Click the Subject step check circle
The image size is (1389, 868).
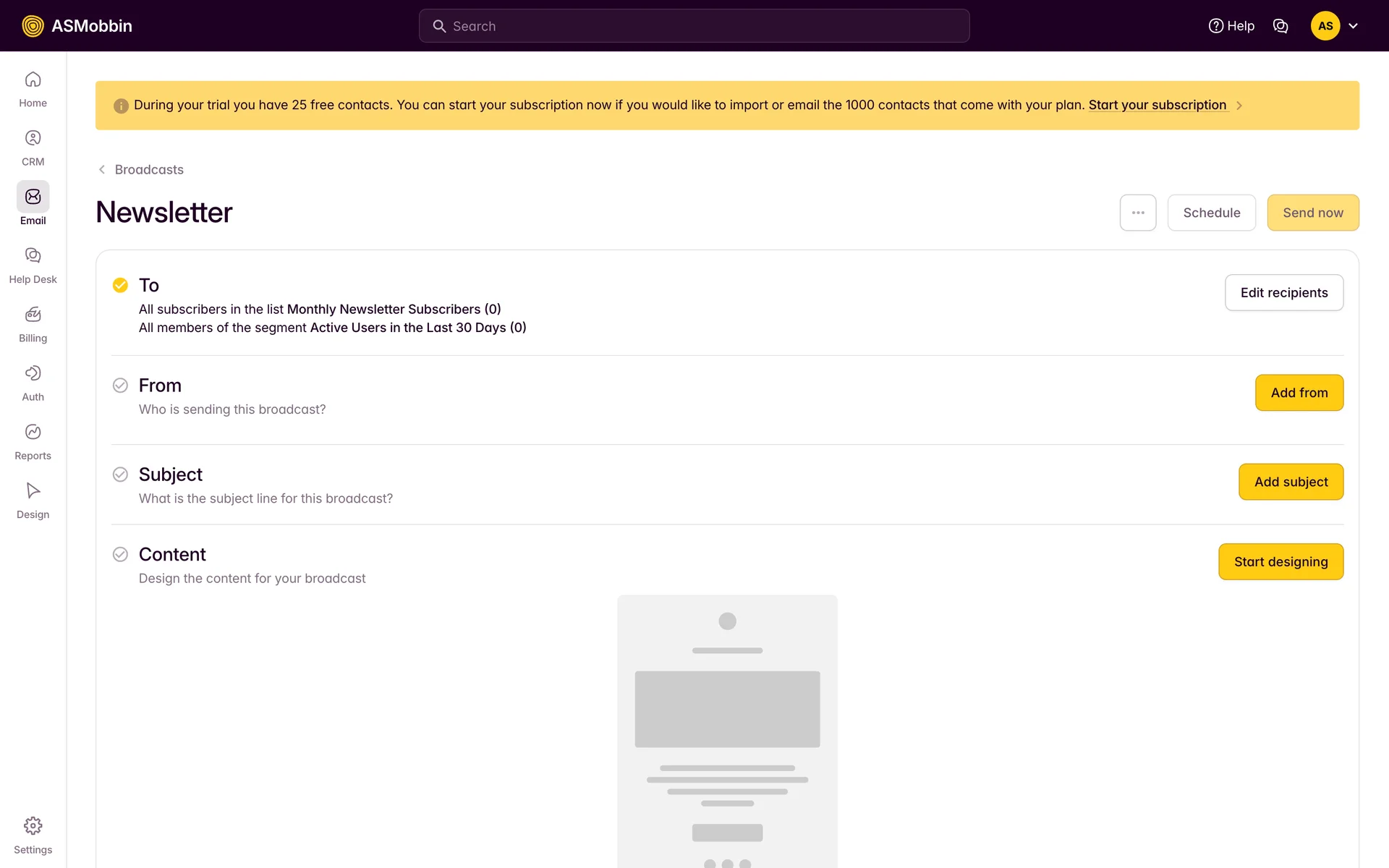120,475
